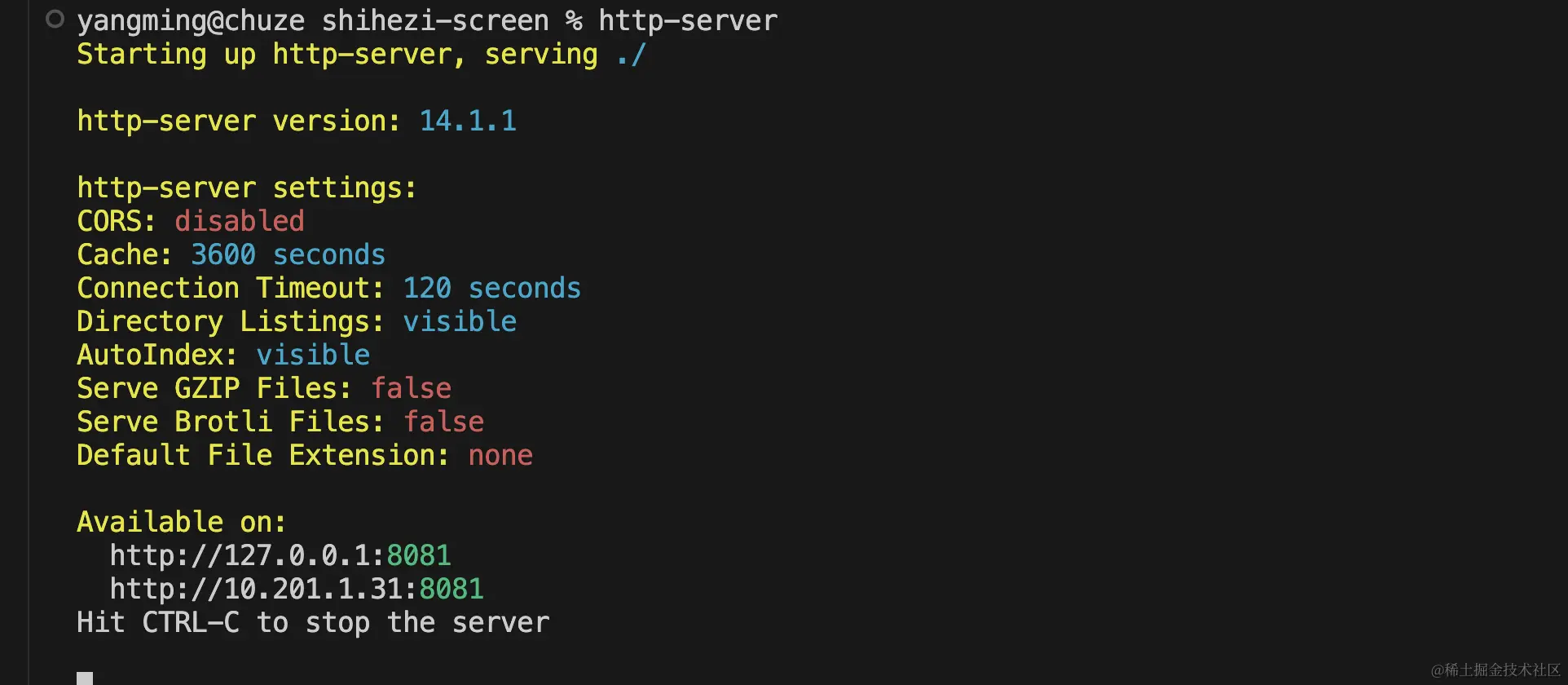Screen dimensions: 1568x685
Task: Click the yangming@chuze prompt text
Action: click(191, 20)
